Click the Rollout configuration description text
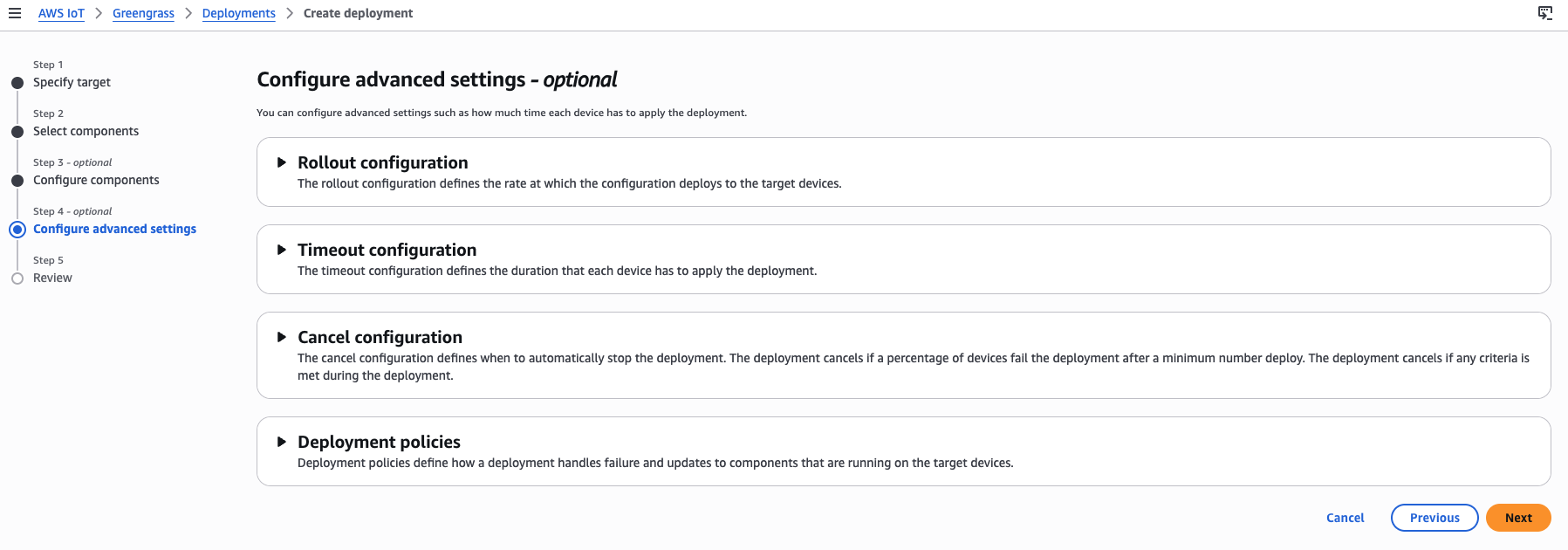Image resolution: width=1568 pixels, height=550 pixels. tap(570, 183)
